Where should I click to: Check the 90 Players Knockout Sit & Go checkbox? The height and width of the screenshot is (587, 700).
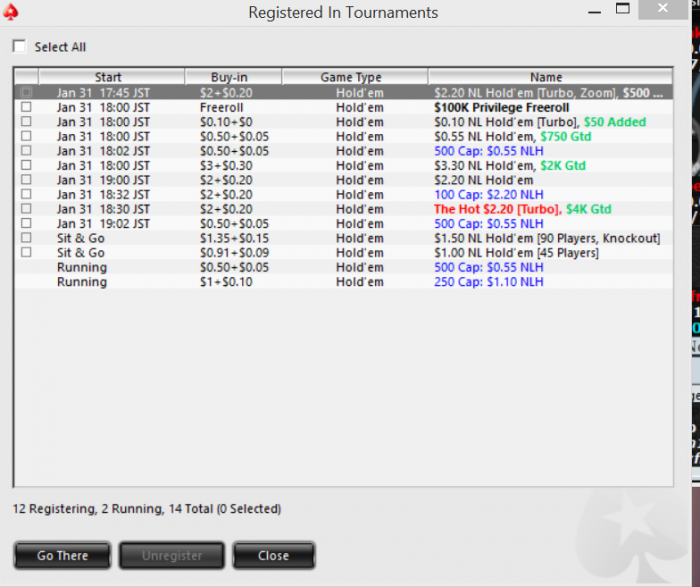point(26,237)
